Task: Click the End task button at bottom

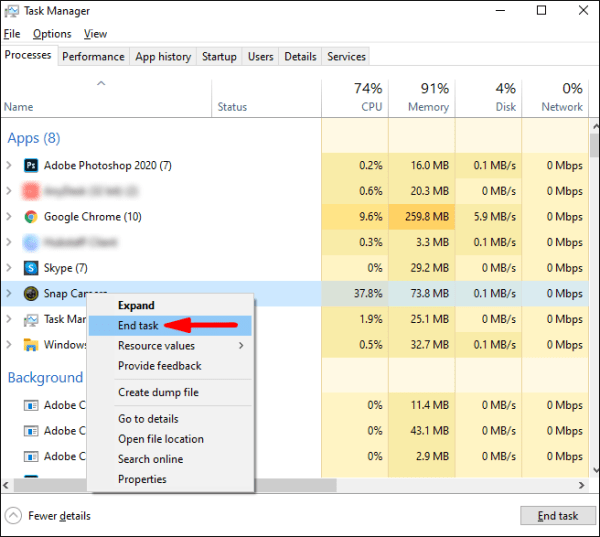Action: 558,516
